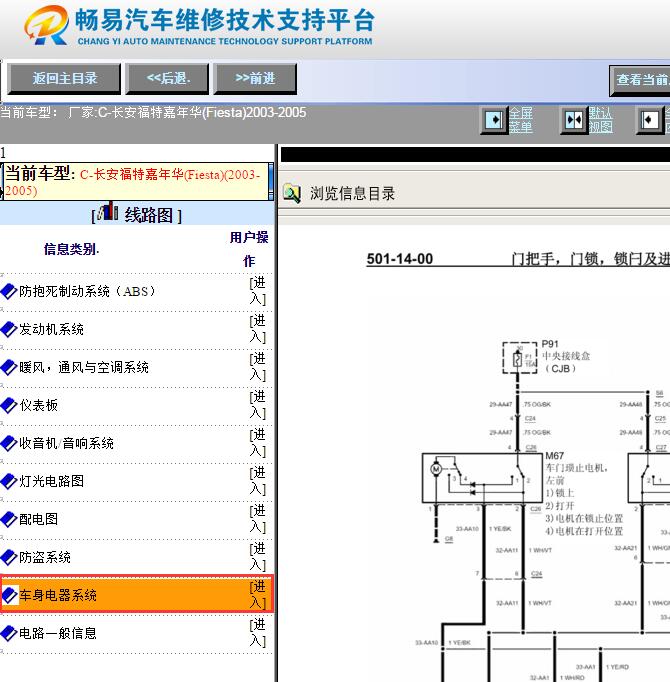Select 暖风，通风与空调系统 category
670x682 pixels.
point(84,368)
